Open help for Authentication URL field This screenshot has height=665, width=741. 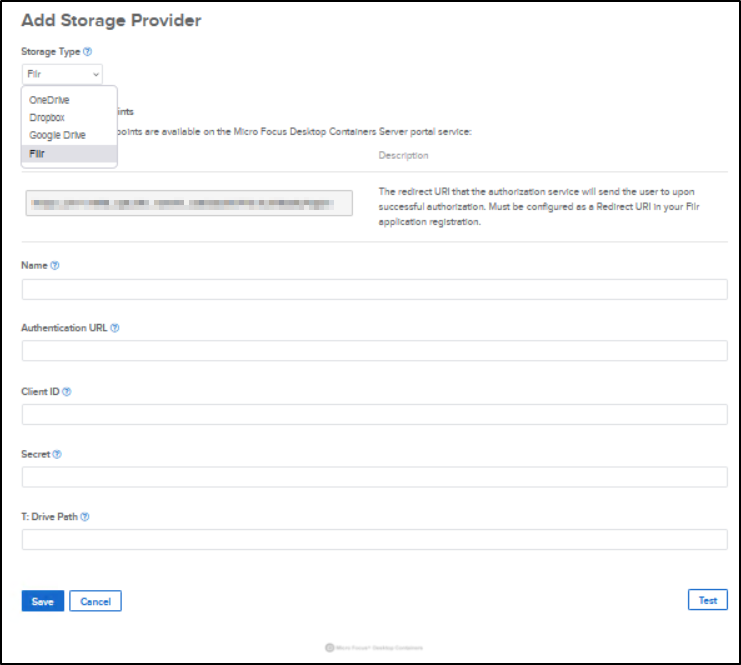[x=115, y=328]
